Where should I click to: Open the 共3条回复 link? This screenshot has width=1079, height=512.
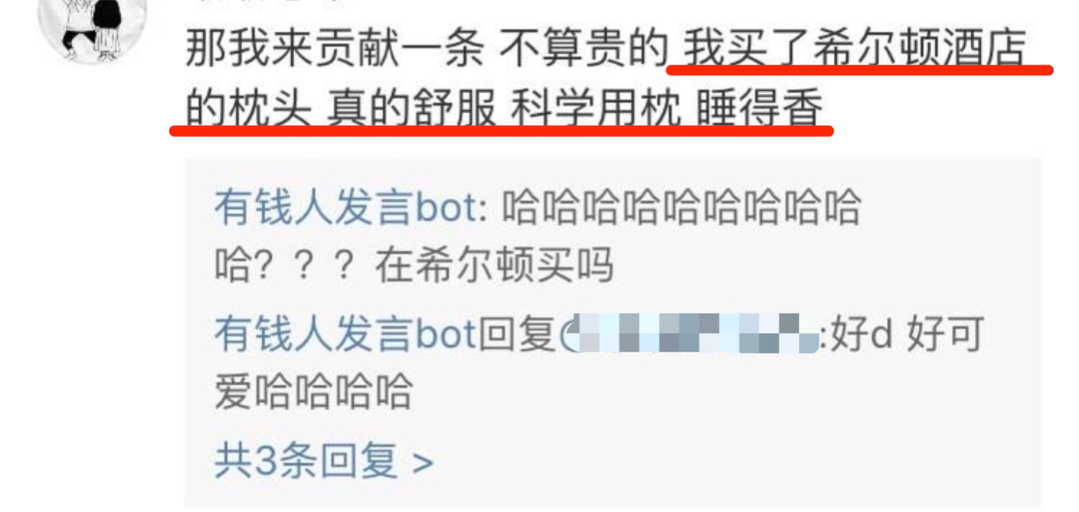click(306, 460)
